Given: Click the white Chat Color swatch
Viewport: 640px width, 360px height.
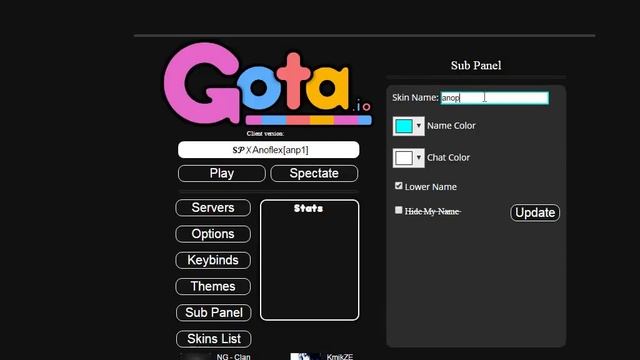Looking at the screenshot, I should pyautogui.click(x=404, y=158).
